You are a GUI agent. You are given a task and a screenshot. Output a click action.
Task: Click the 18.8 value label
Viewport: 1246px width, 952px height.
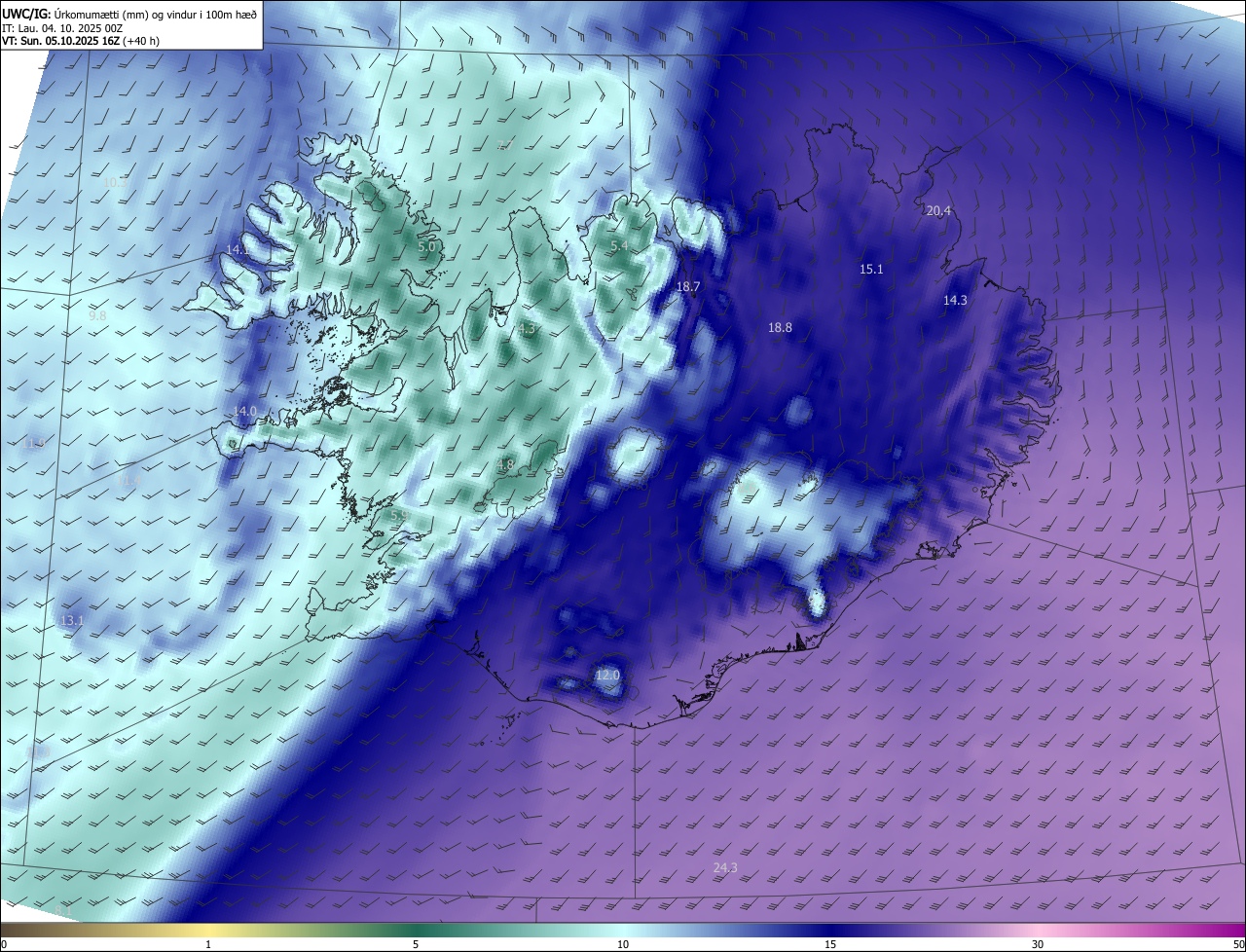coord(780,327)
